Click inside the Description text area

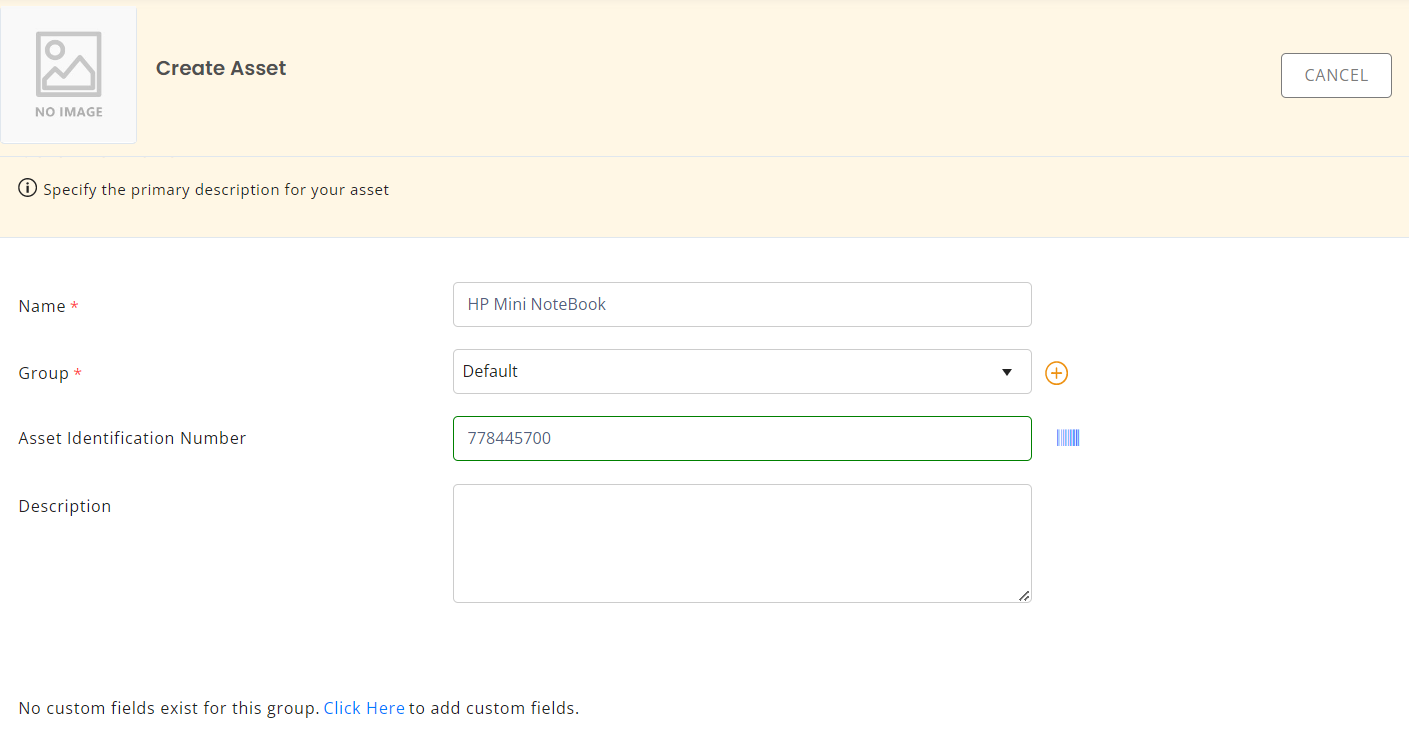pos(741,543)
